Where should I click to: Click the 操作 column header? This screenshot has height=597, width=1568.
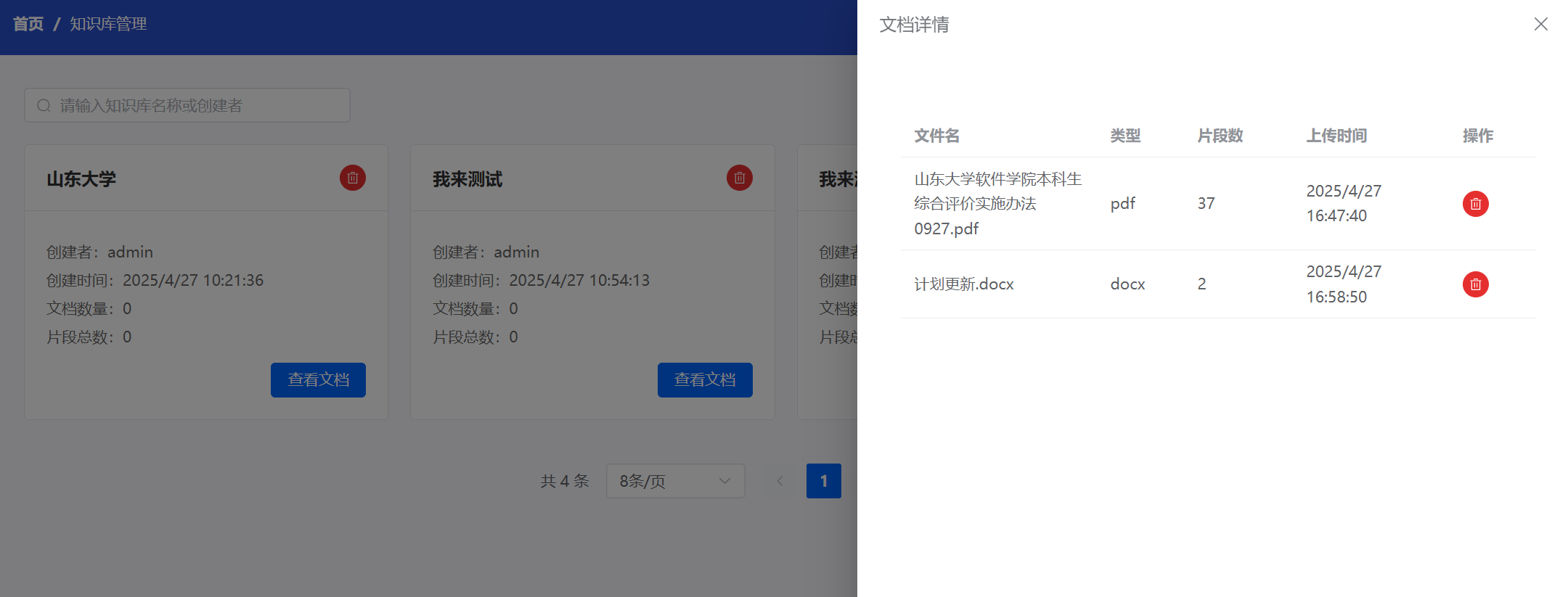(1478, 136)
